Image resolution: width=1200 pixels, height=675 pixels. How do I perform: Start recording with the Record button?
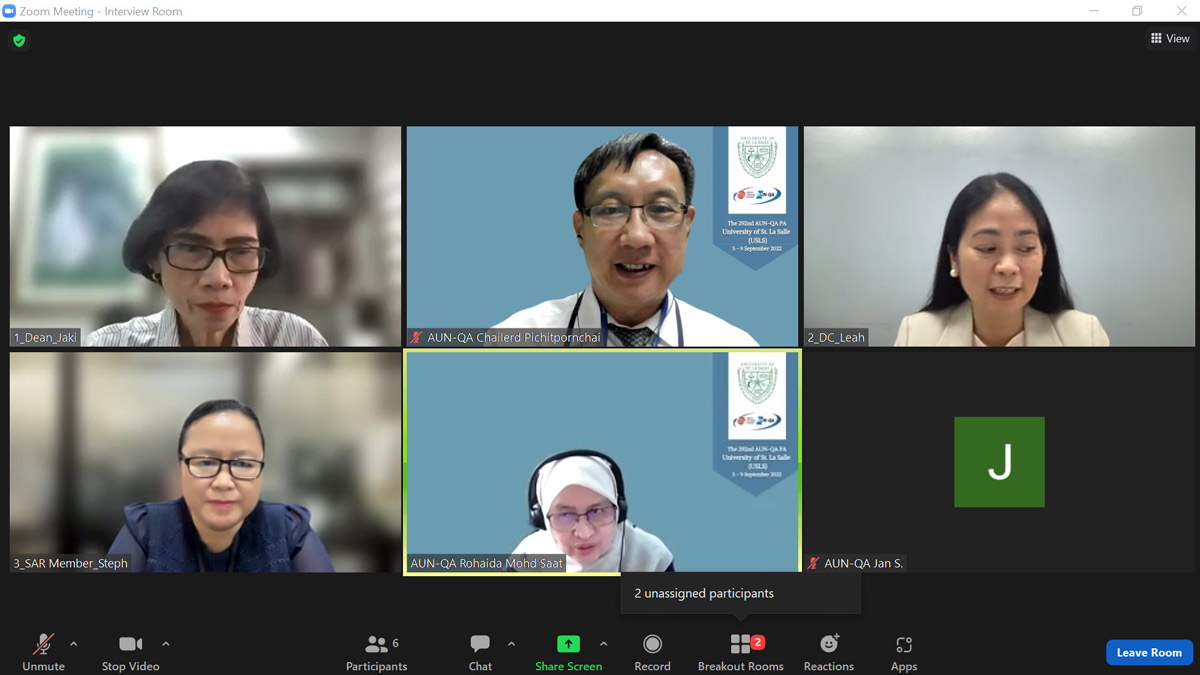coord(652,651)
